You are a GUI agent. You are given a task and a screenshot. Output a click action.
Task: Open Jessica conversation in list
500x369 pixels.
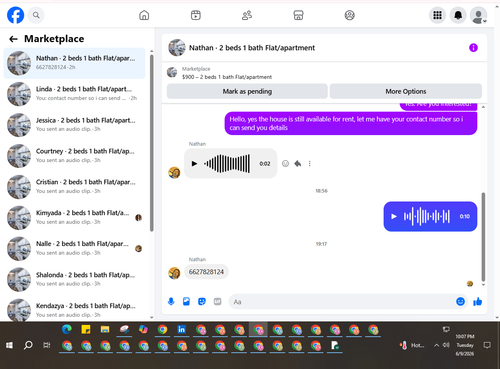(74, 125)
